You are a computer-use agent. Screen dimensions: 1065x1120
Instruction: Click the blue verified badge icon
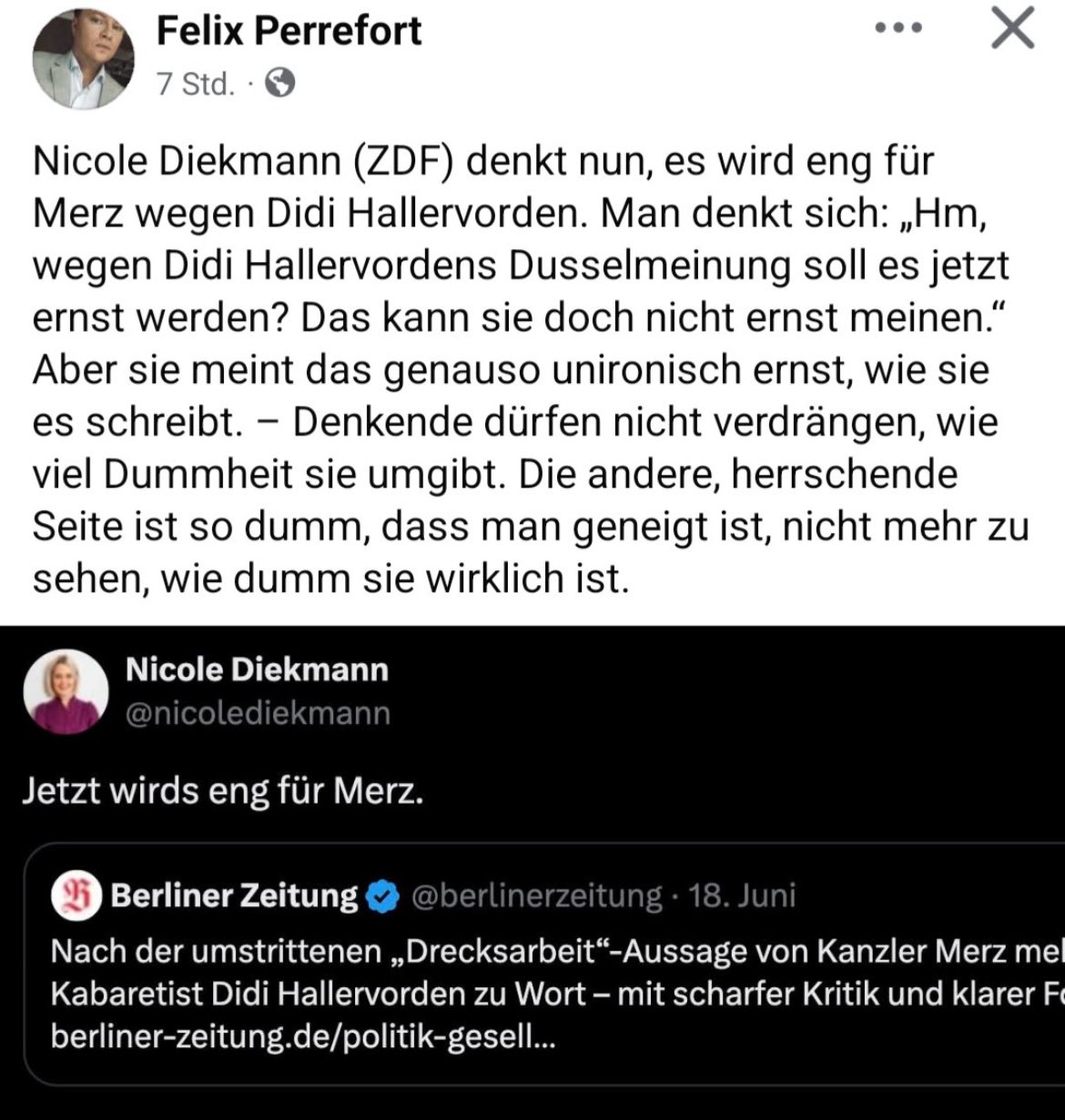(x=382, y=896)
